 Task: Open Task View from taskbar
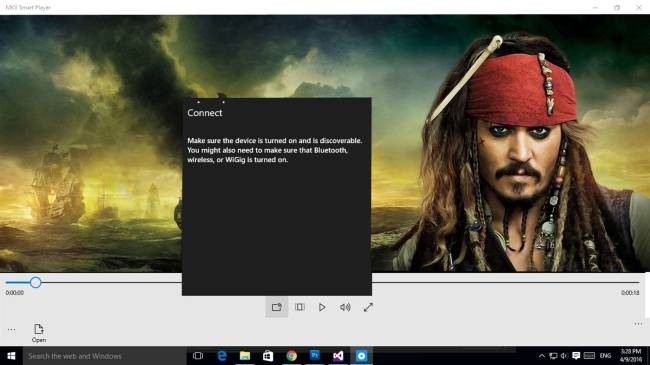[198, 356]
